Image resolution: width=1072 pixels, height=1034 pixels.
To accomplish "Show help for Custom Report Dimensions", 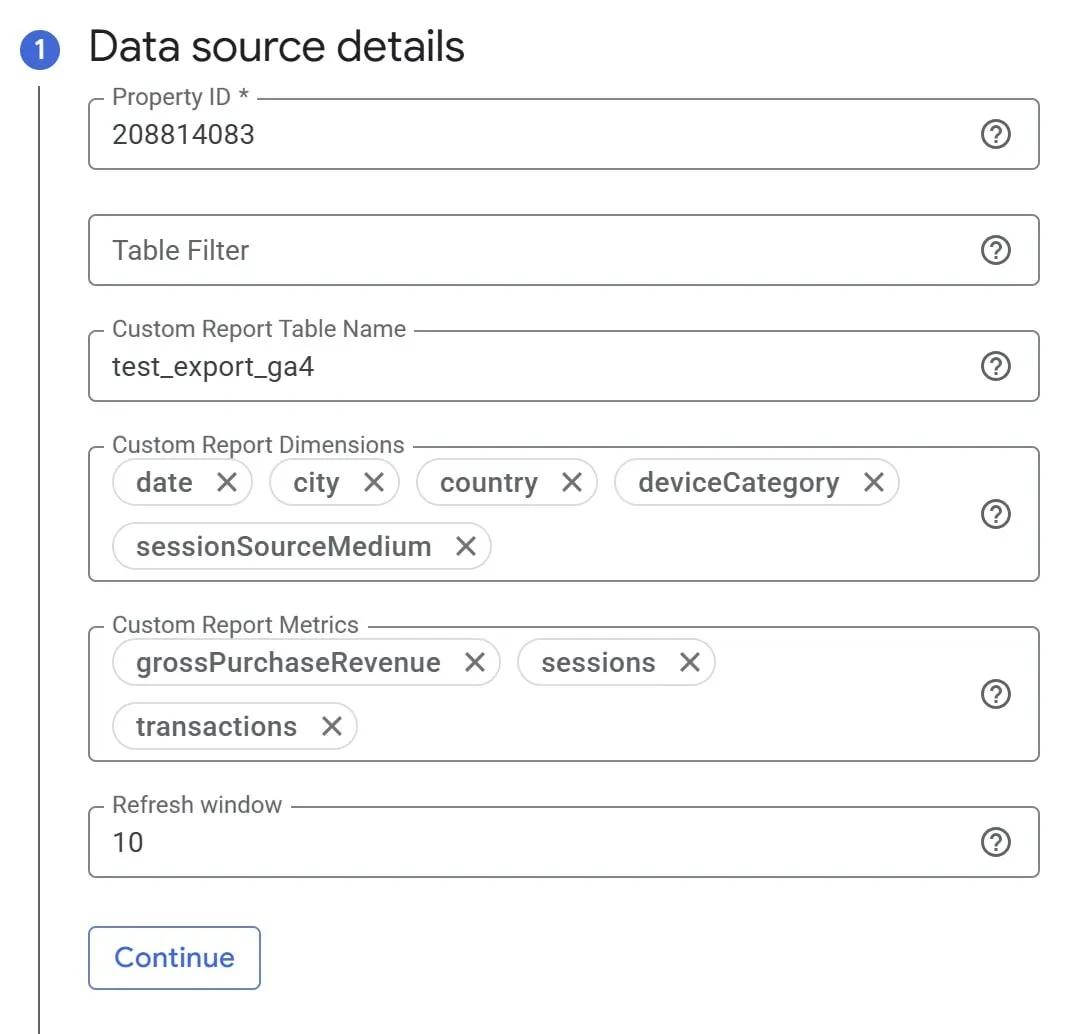I will [995, 514].
